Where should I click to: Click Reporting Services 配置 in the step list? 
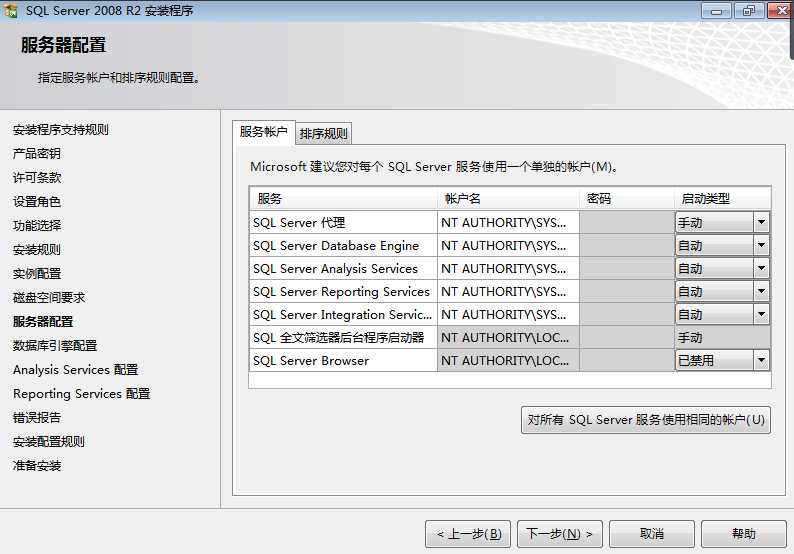(x=82, y=393)
